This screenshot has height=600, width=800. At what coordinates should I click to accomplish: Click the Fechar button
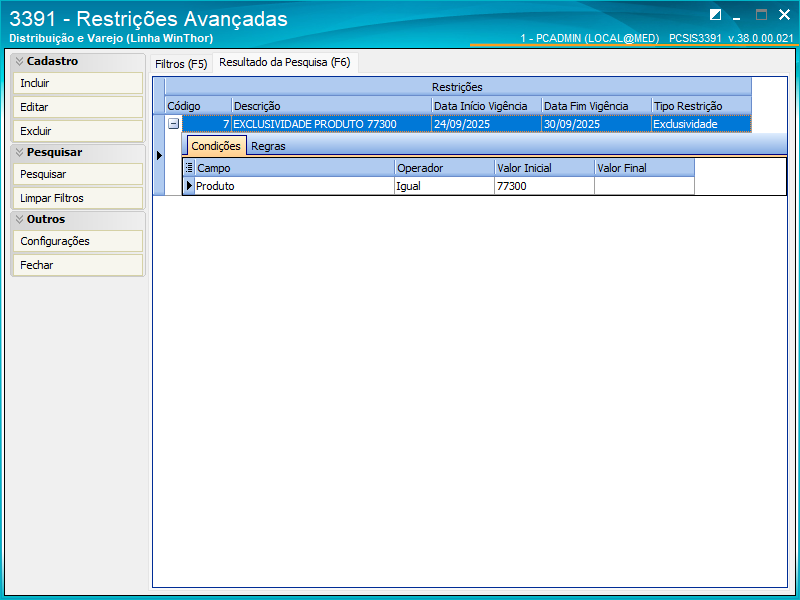(78, 265)
